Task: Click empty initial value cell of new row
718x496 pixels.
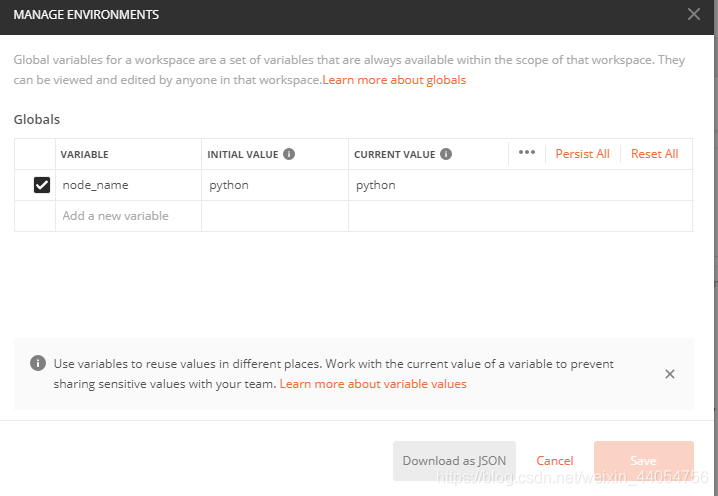Action: [x=275, y=216]
